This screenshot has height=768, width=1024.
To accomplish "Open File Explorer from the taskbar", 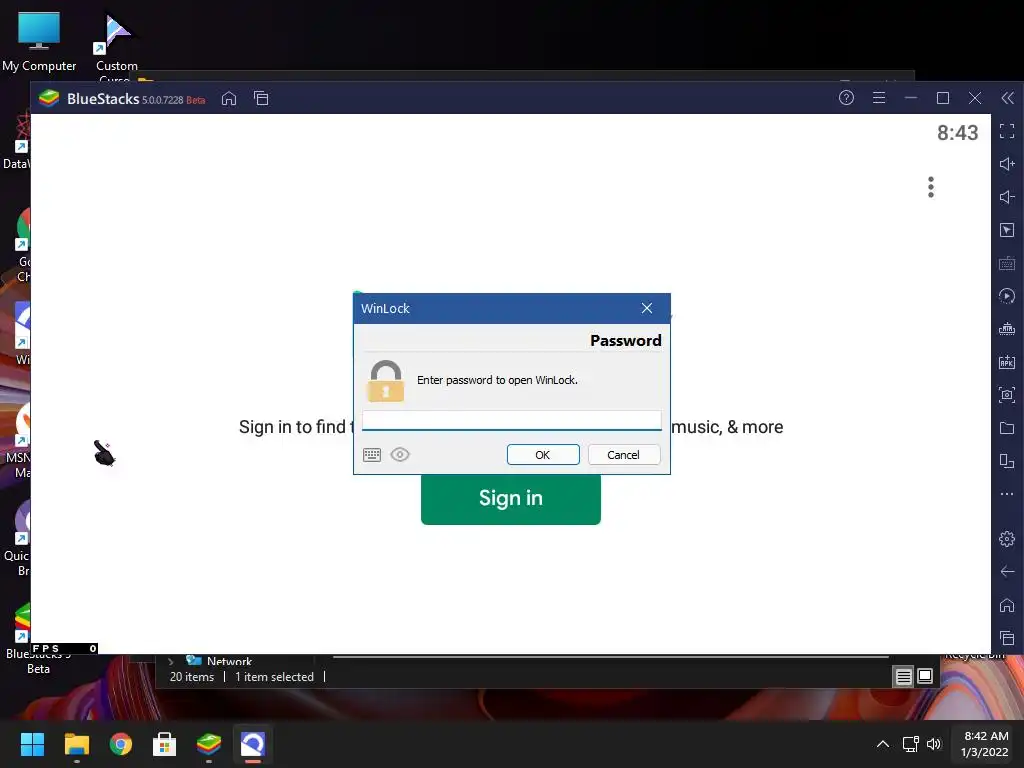I will point(76,744).
